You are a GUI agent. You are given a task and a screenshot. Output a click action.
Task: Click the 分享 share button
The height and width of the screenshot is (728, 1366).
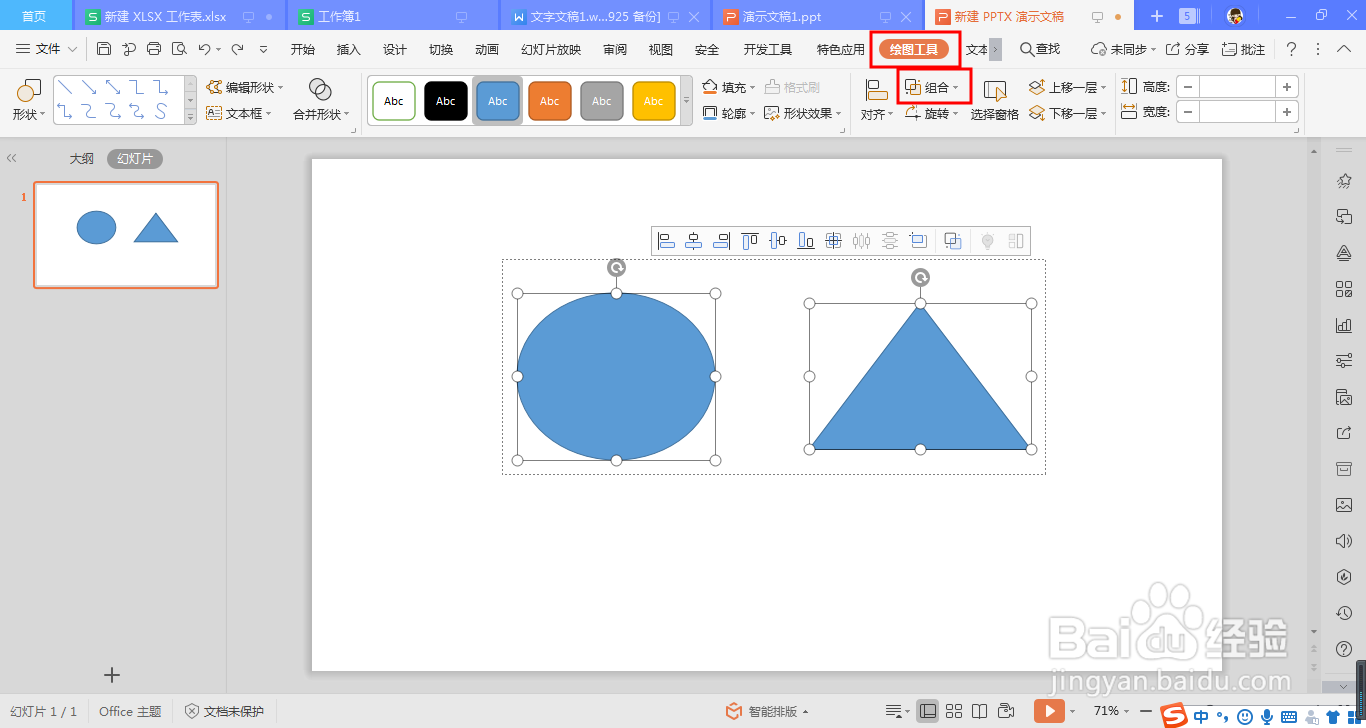1188,49
